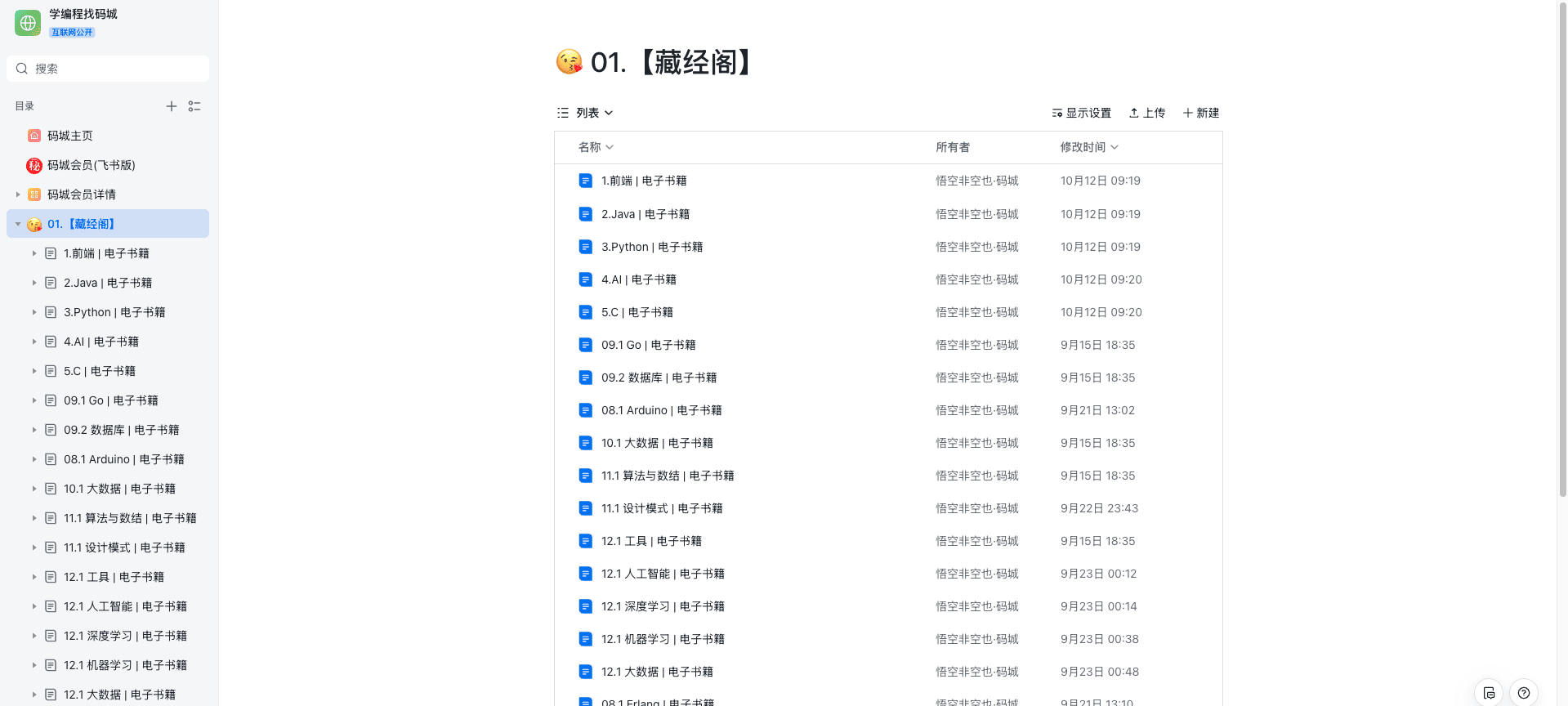
Task: Click the 互联网公开 badge under the wiki name
Action: click(x=72, y=33)
